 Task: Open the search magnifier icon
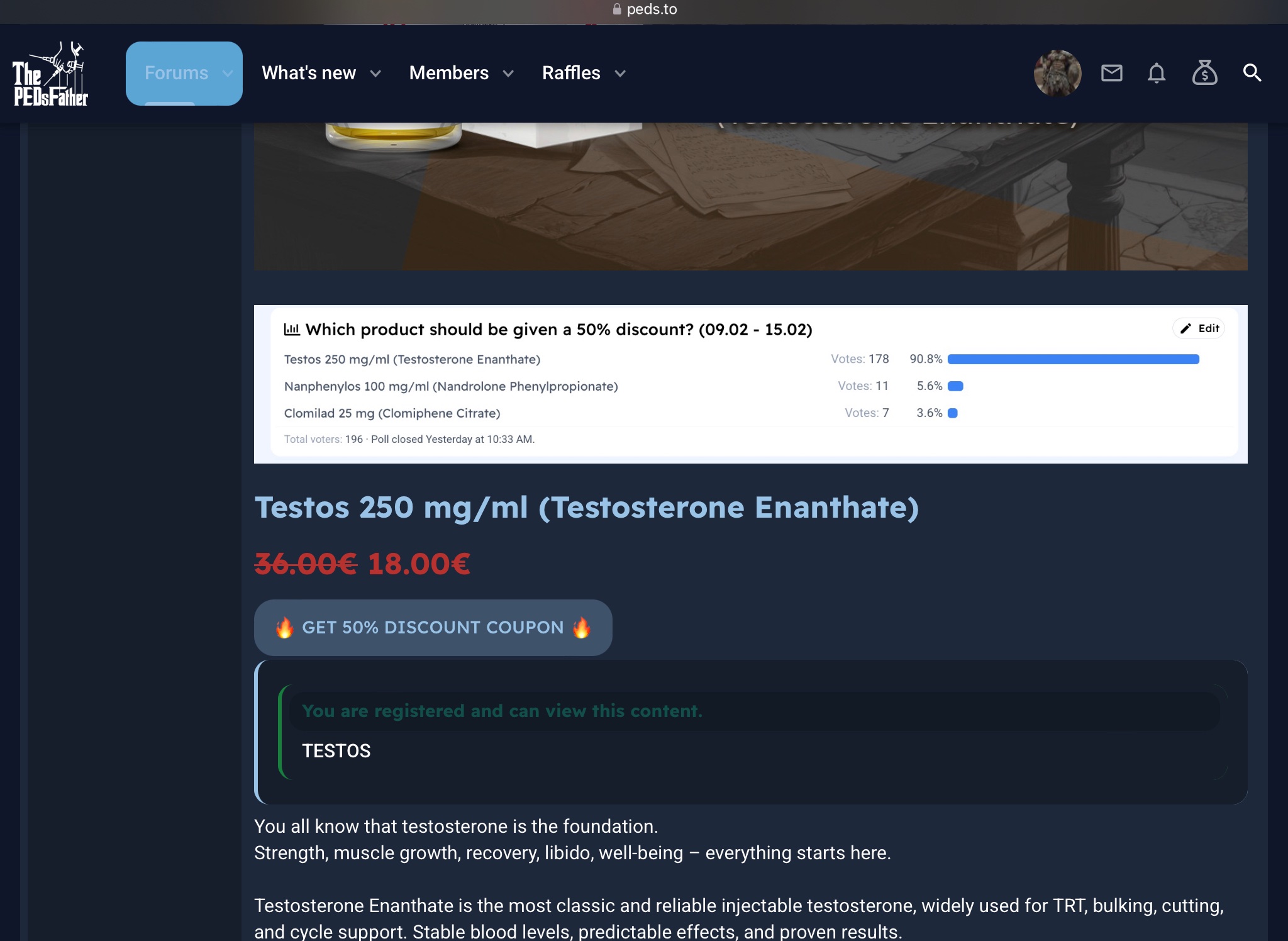pyautogui.click(x=1252, y=74)
